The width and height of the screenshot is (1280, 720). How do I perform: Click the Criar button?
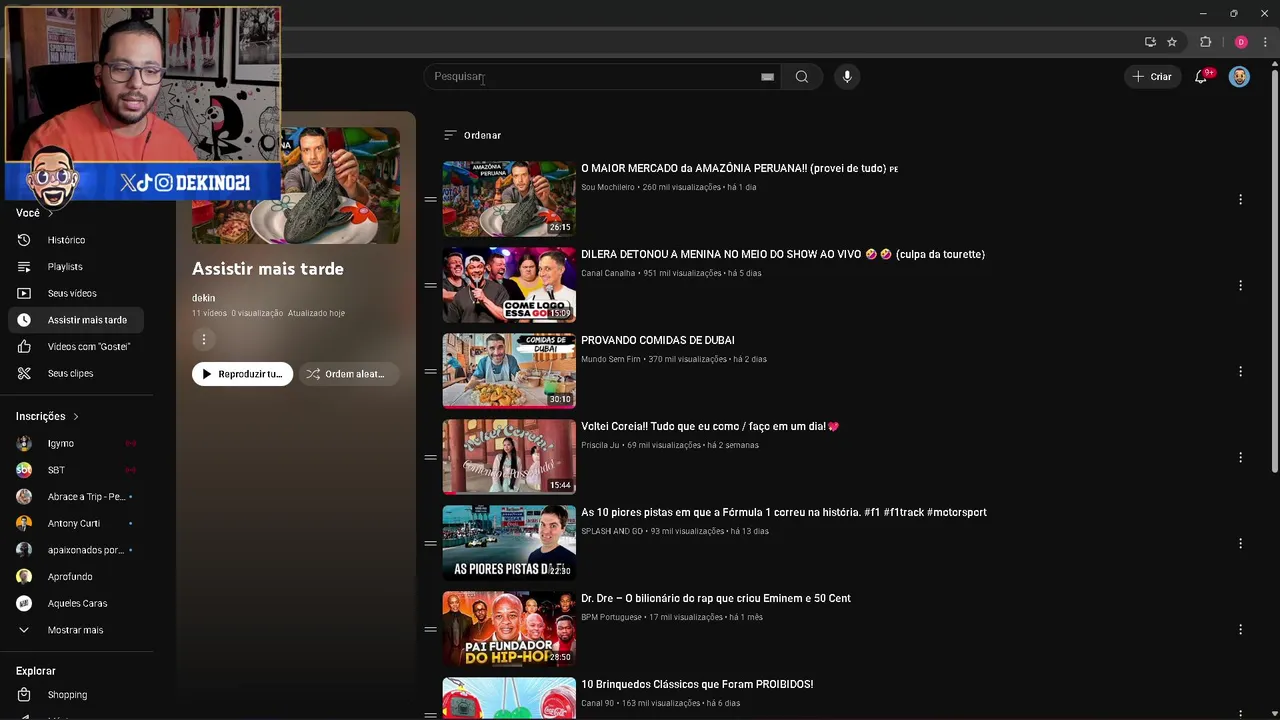click(1152, 77)
